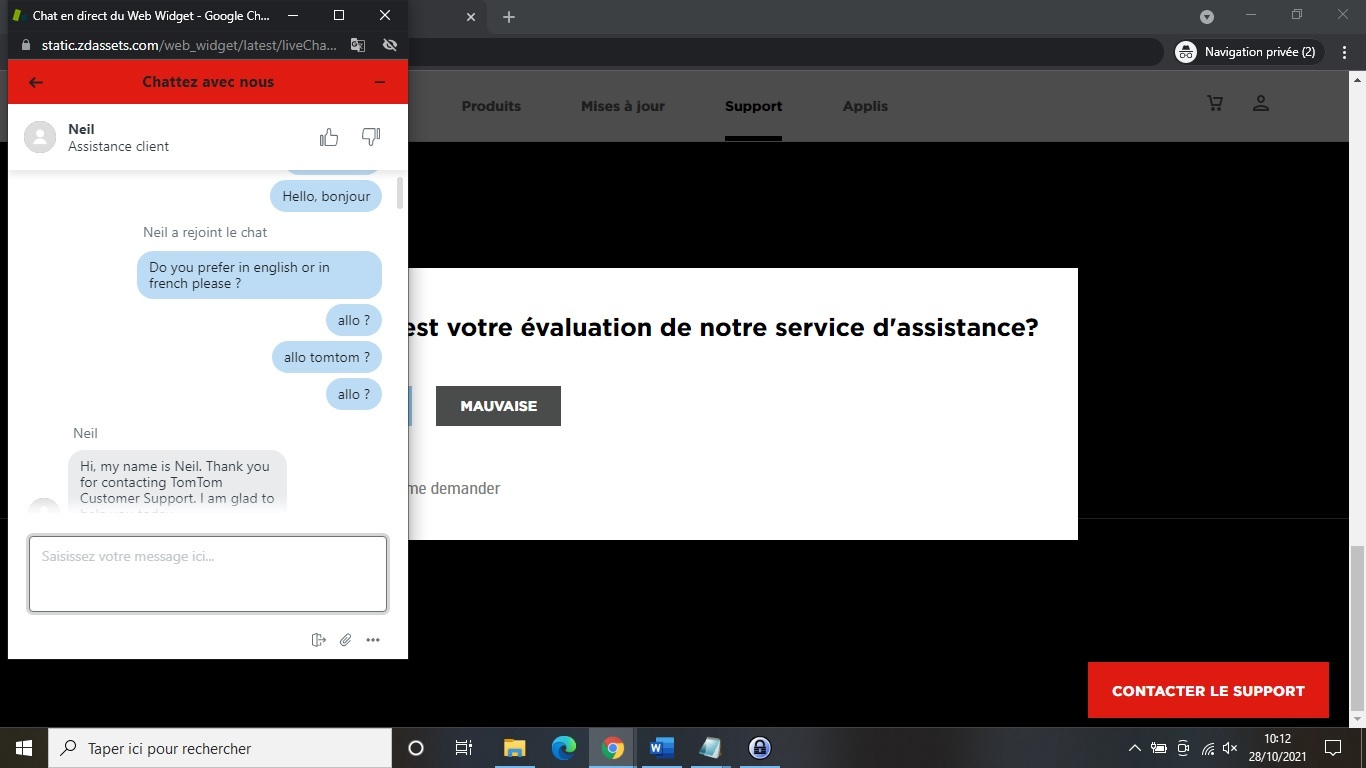Open the Applis nav item
Image resolution: width=1366 pixels, height=768 pixels.
pos(865,106)
